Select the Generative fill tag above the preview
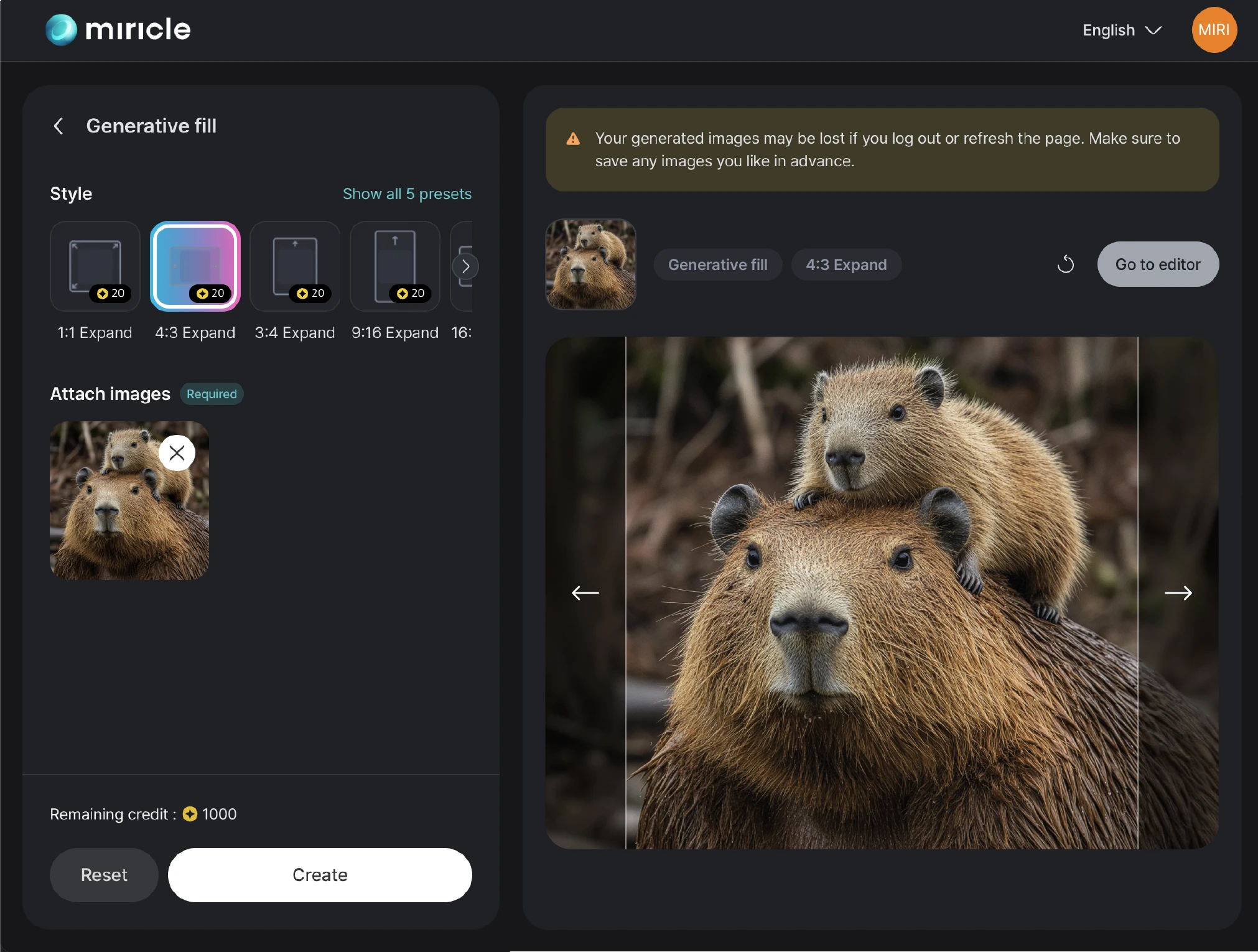Screen dimensions: 1258x952 717,264
